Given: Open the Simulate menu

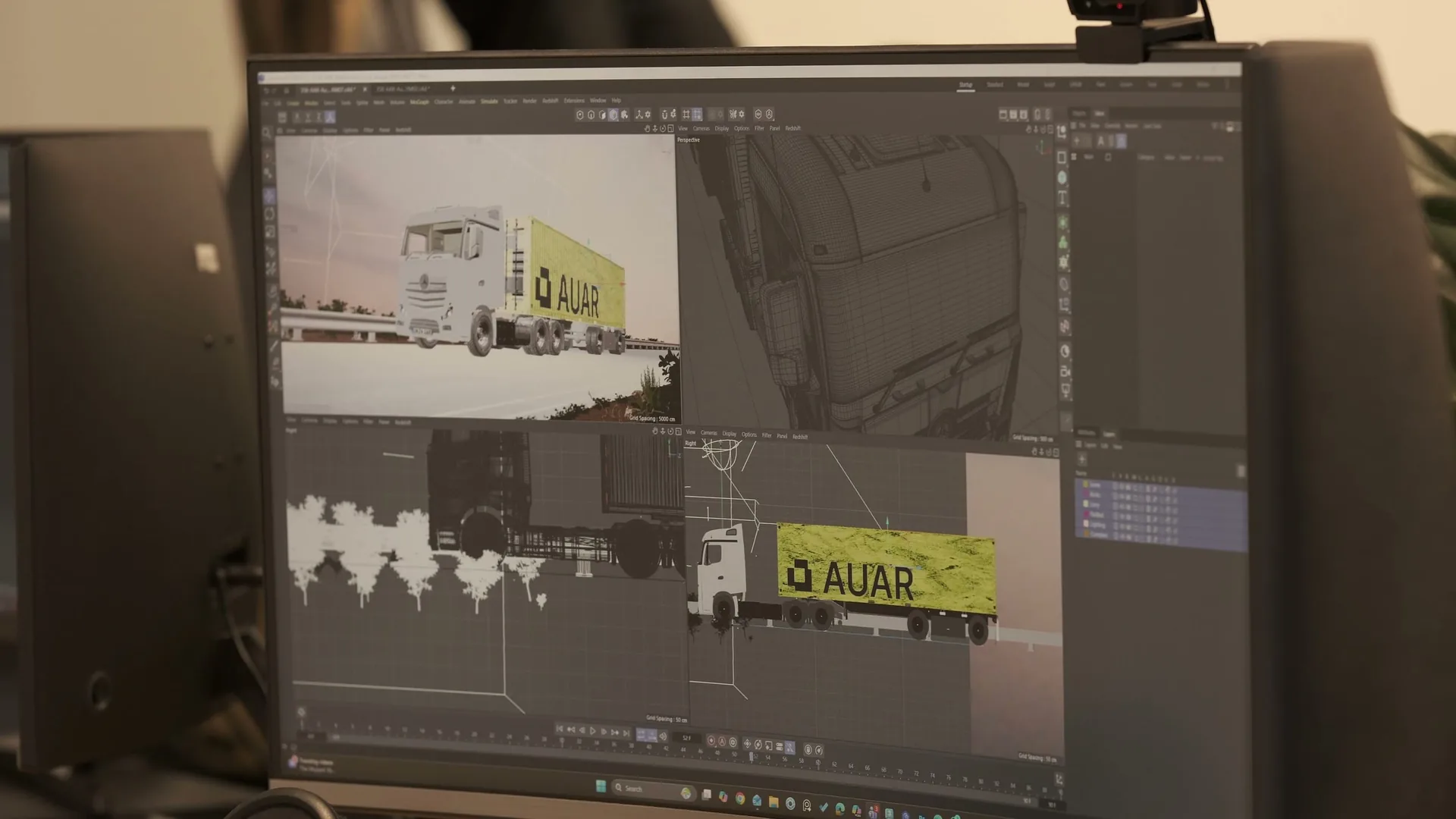Looking at the screenshot, I should (489, 101).
